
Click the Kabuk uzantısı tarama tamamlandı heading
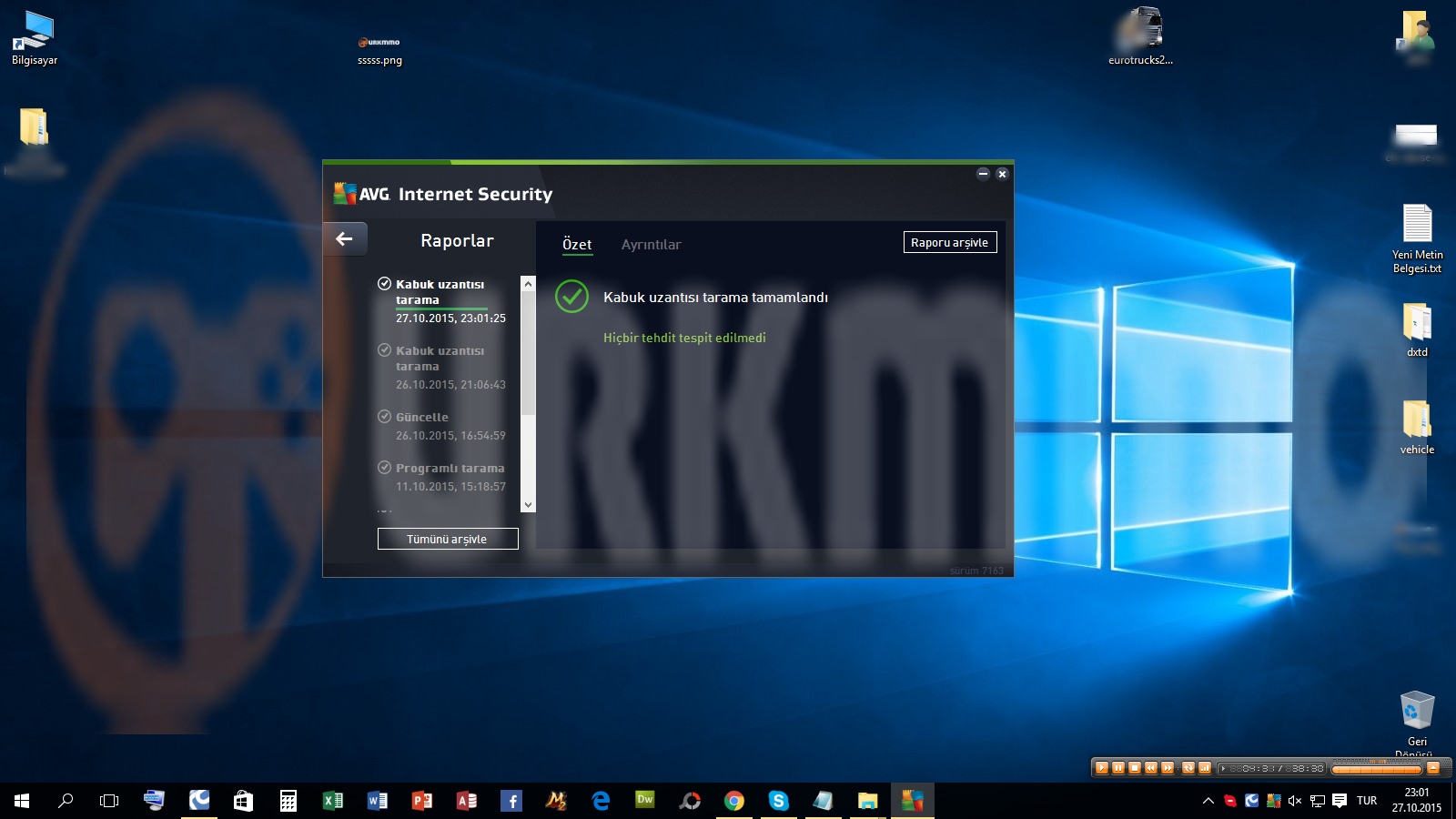click(715, 298)
